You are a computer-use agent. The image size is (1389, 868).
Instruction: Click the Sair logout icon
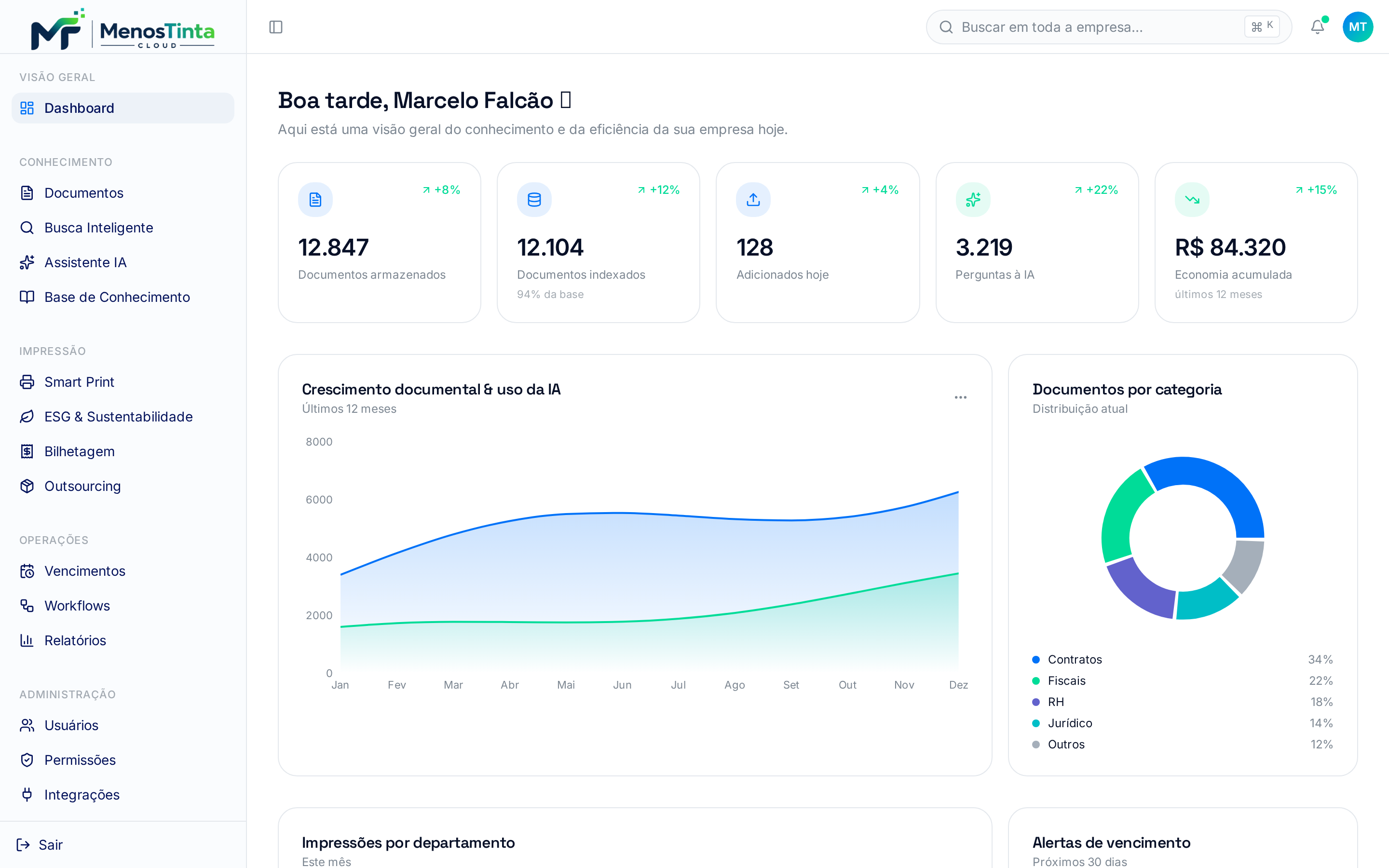pyautogui.click(x=23, y=844)
